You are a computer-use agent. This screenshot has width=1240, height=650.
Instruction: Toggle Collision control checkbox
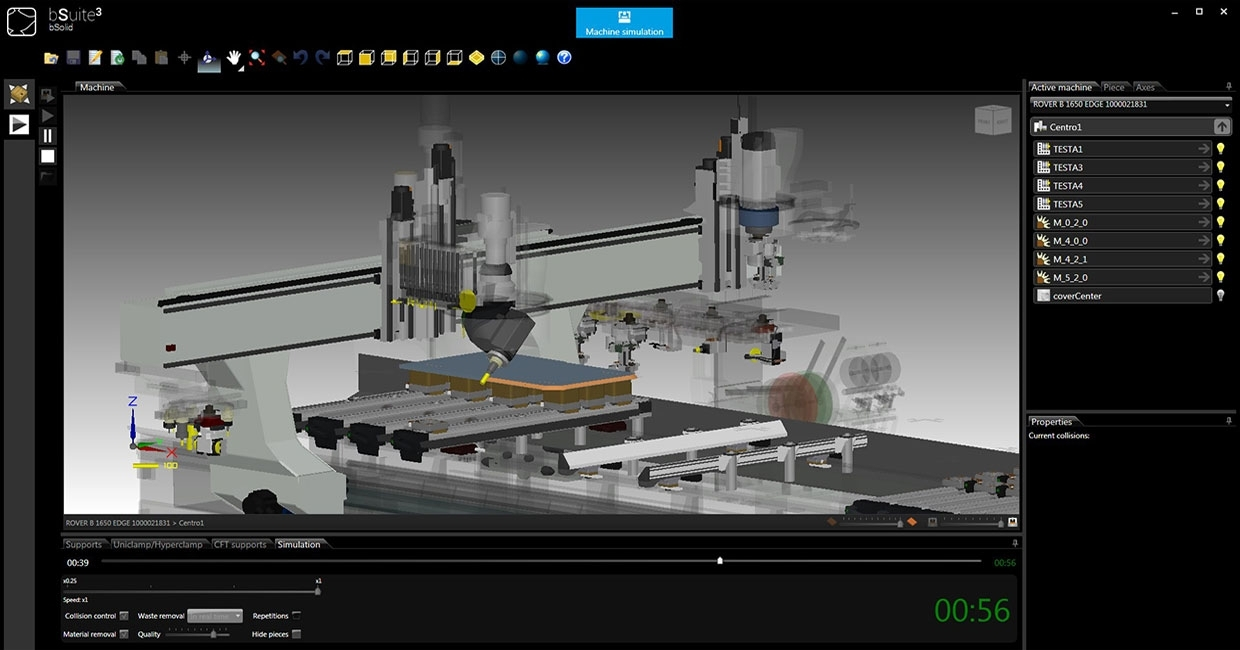coord(124,616)
